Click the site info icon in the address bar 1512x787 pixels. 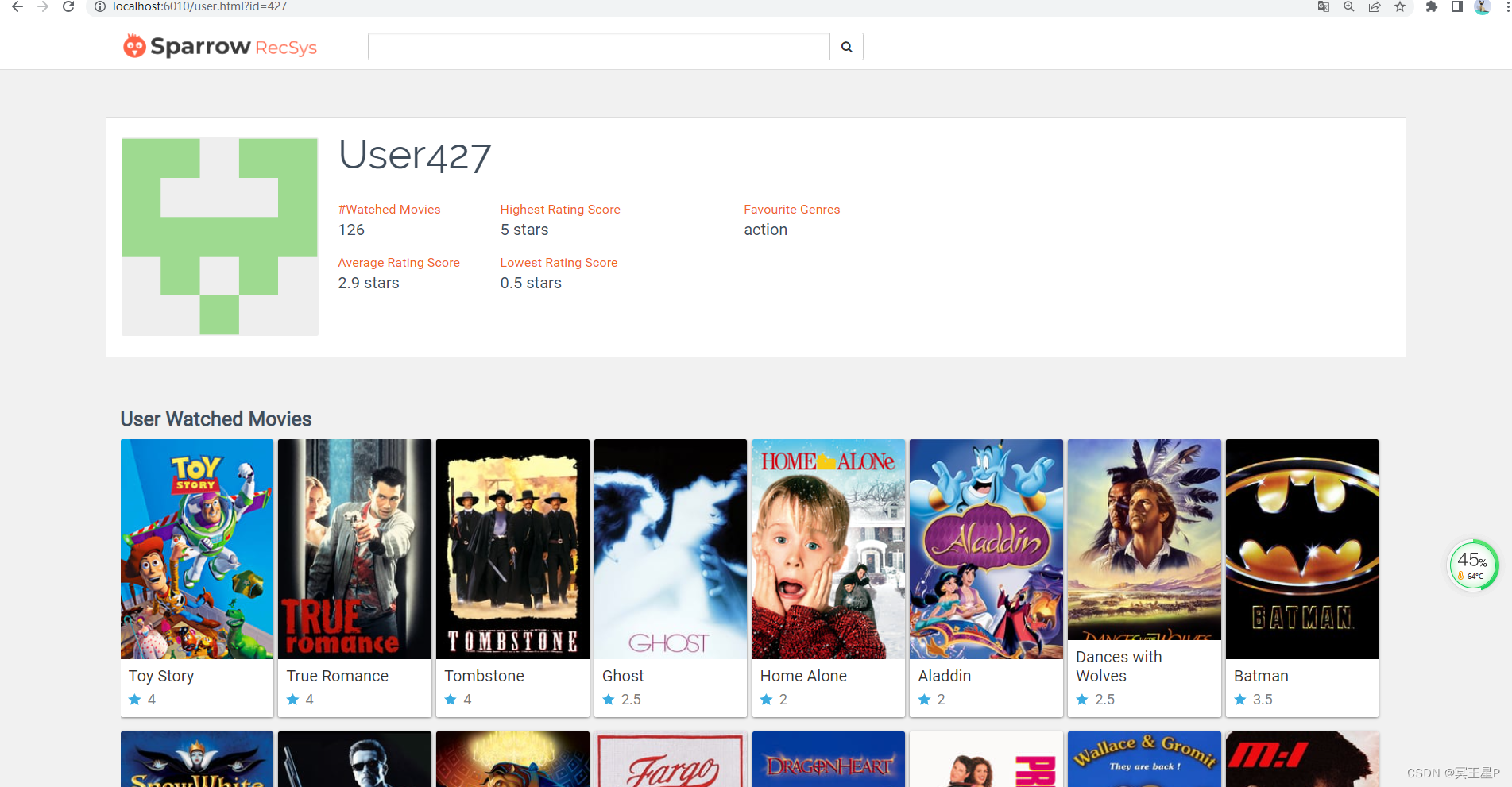[100, 6]
